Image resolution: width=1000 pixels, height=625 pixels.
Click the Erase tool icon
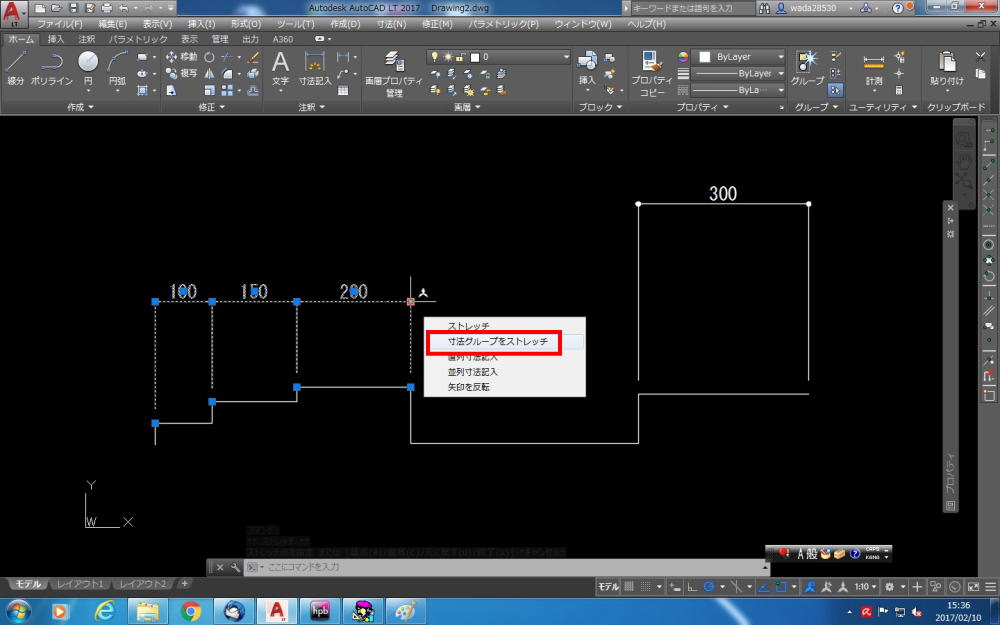[253, 57]
